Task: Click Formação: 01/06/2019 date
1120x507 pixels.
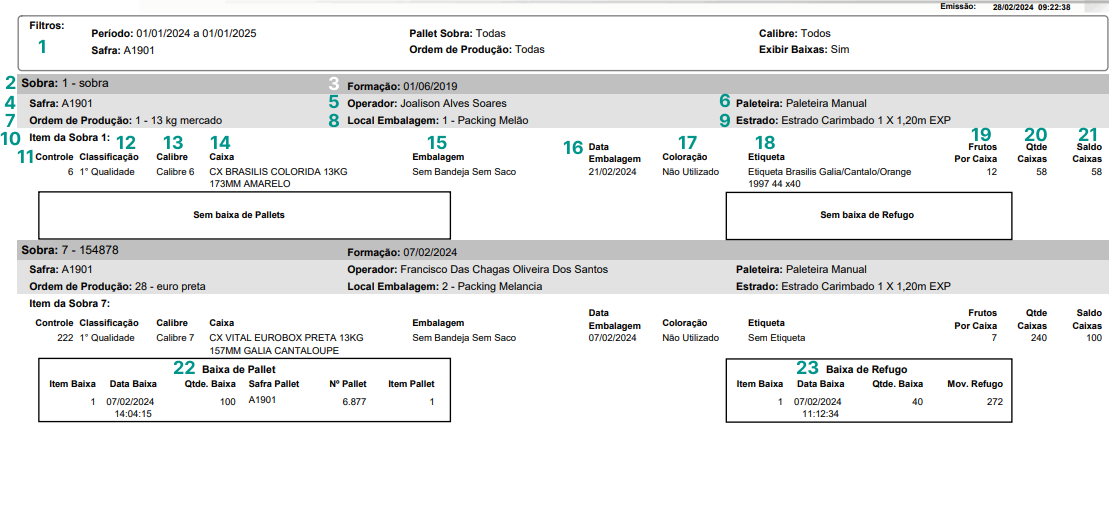Action: [x=402, y=86]
